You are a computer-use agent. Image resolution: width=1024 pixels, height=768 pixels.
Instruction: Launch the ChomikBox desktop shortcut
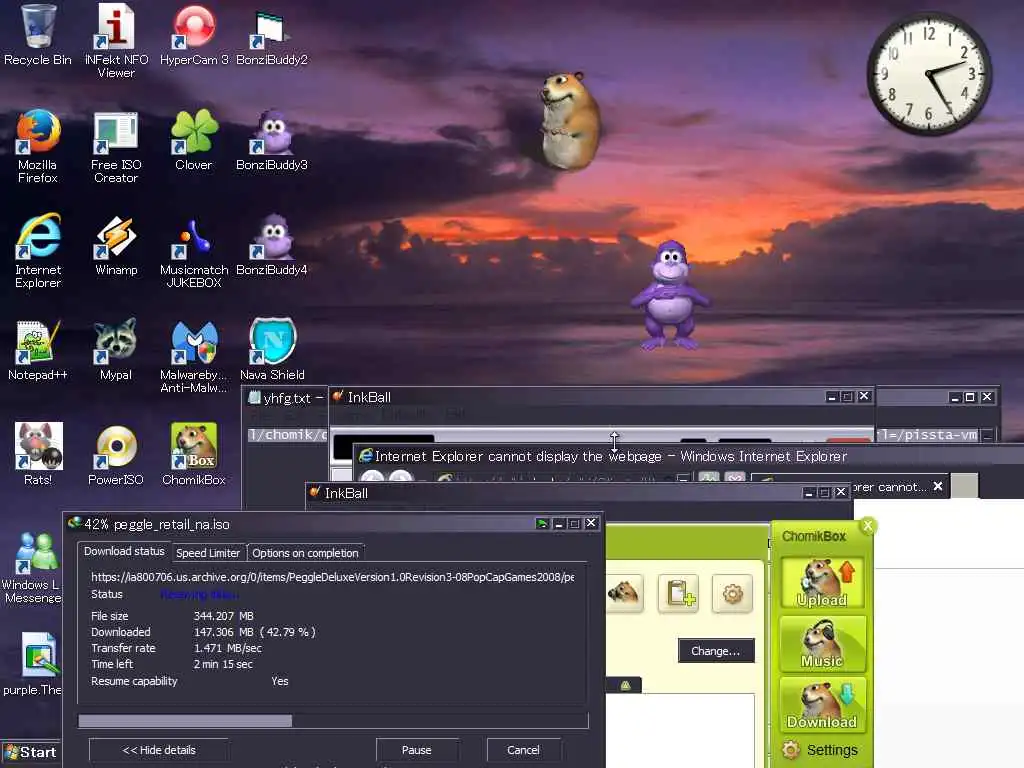click(x=194, y=455)
